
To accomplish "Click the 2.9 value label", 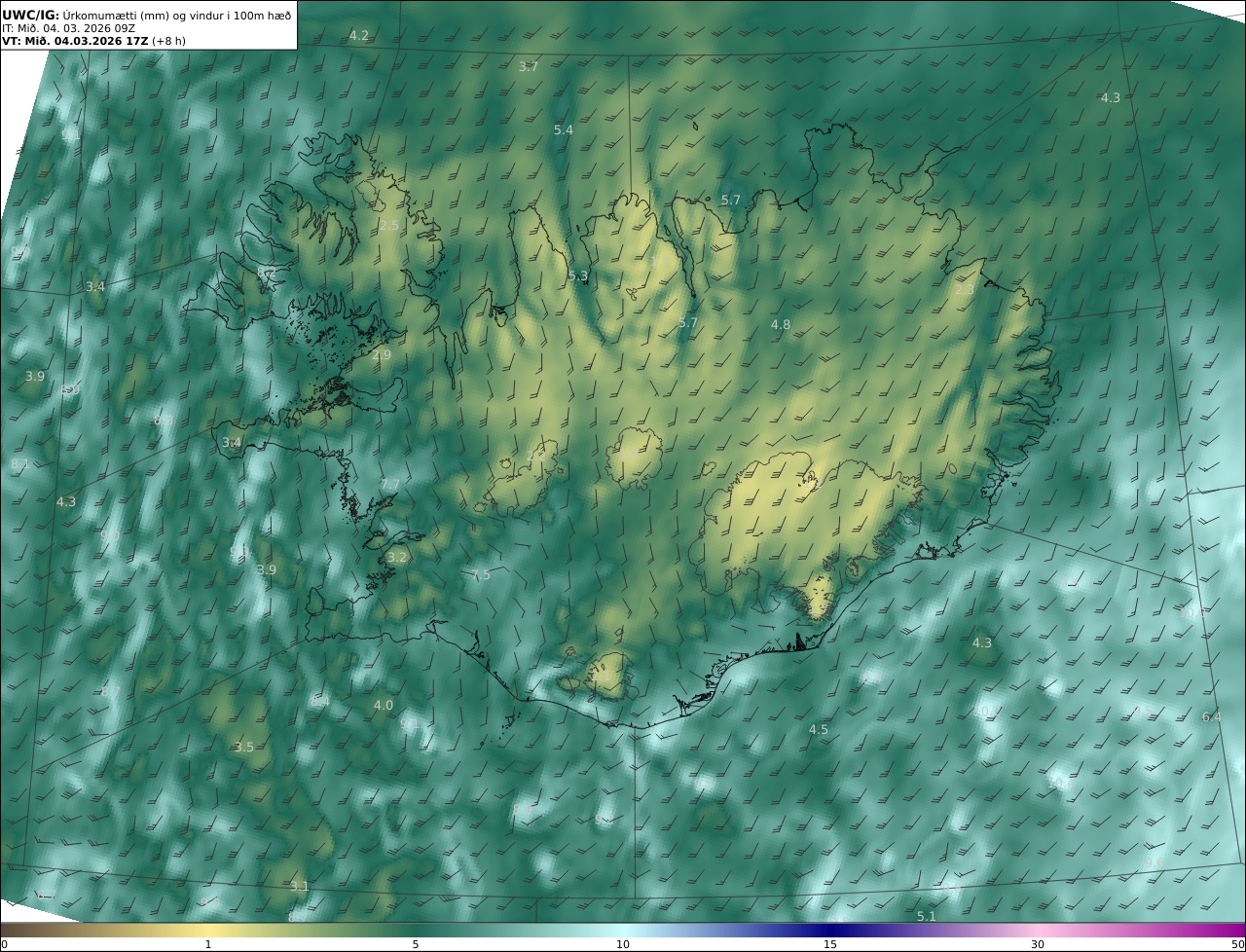I will pos(382,355).
